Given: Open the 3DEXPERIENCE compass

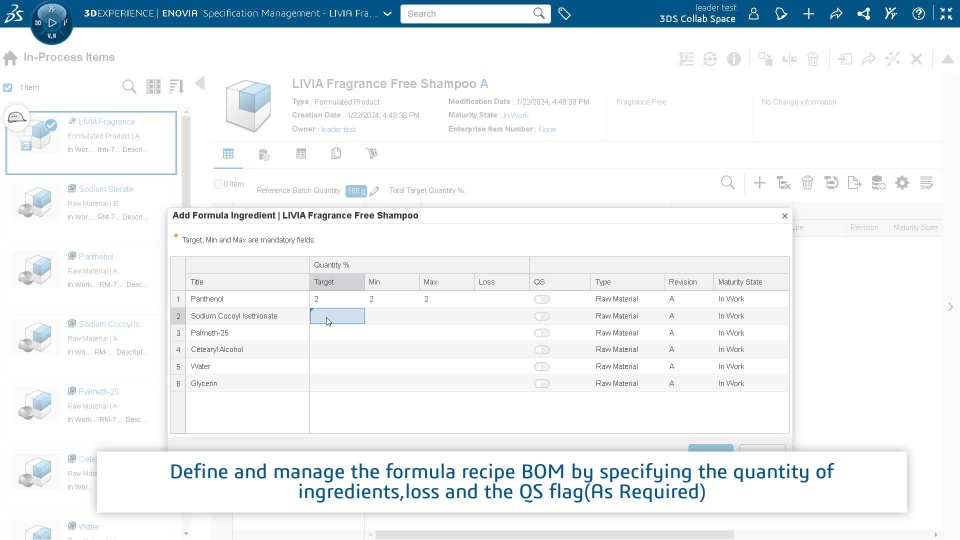Looking at the screenshot, I should pos(51,23).
